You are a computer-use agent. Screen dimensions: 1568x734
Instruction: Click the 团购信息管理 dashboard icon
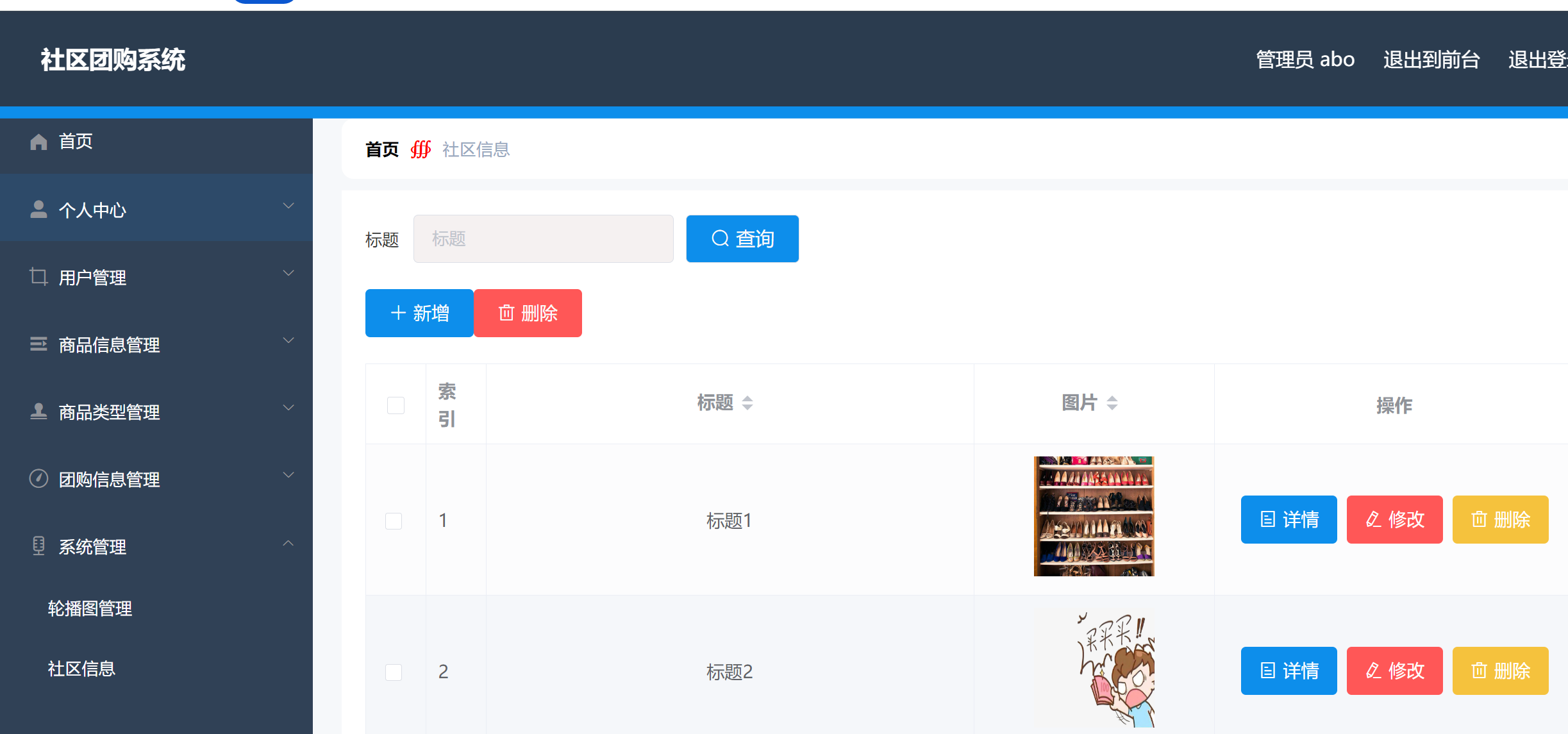tap(38, 479)
